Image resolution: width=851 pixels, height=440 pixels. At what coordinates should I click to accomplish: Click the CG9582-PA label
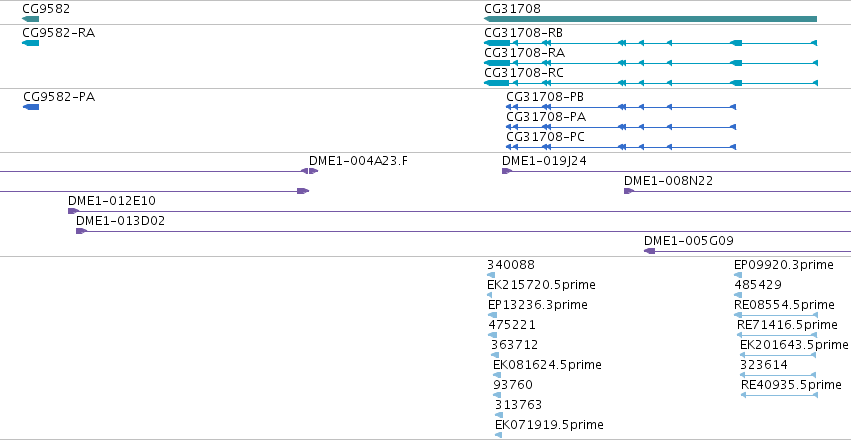click(59, 97)
